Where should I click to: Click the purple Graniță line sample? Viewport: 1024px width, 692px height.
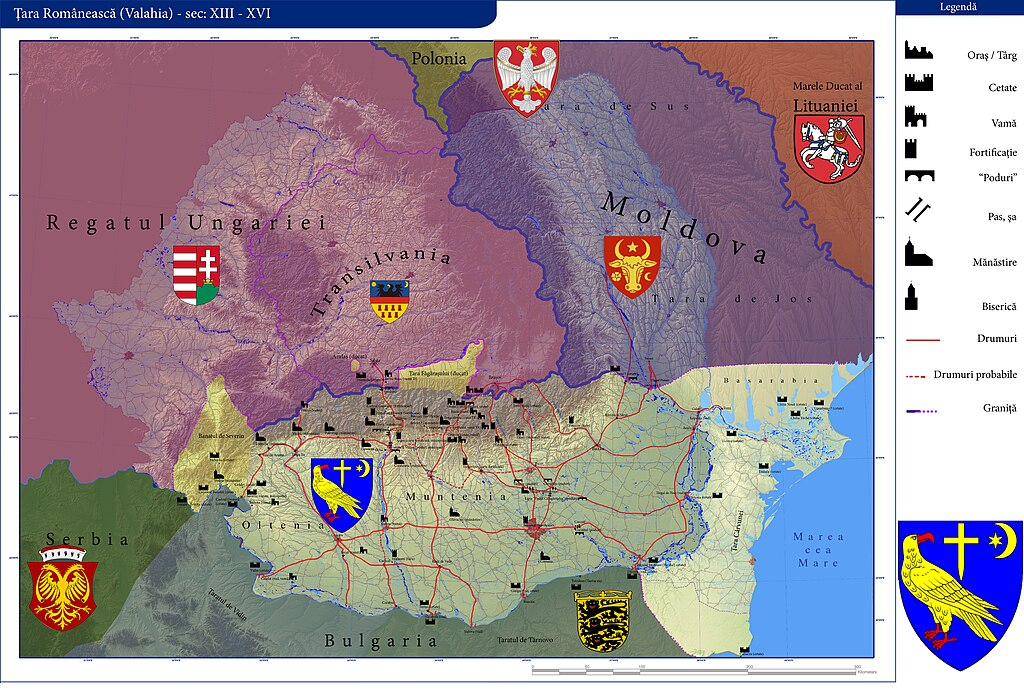pos(921,411)
